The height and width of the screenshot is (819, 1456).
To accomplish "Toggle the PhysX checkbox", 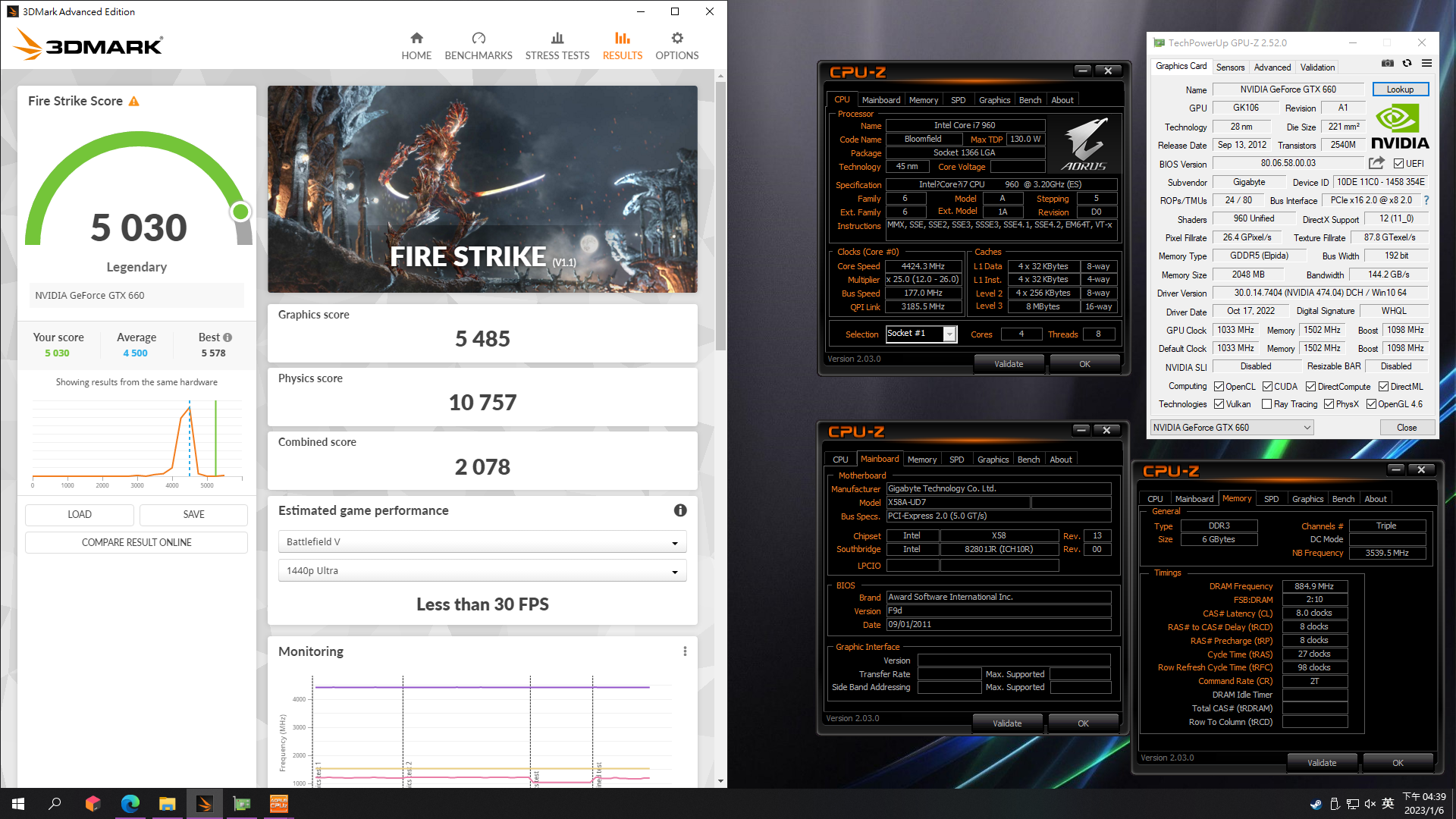I will 1329,404.
